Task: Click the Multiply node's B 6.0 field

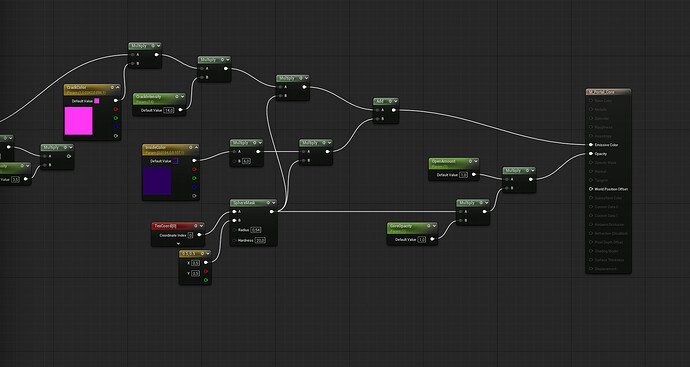Action: click(246, 161)
